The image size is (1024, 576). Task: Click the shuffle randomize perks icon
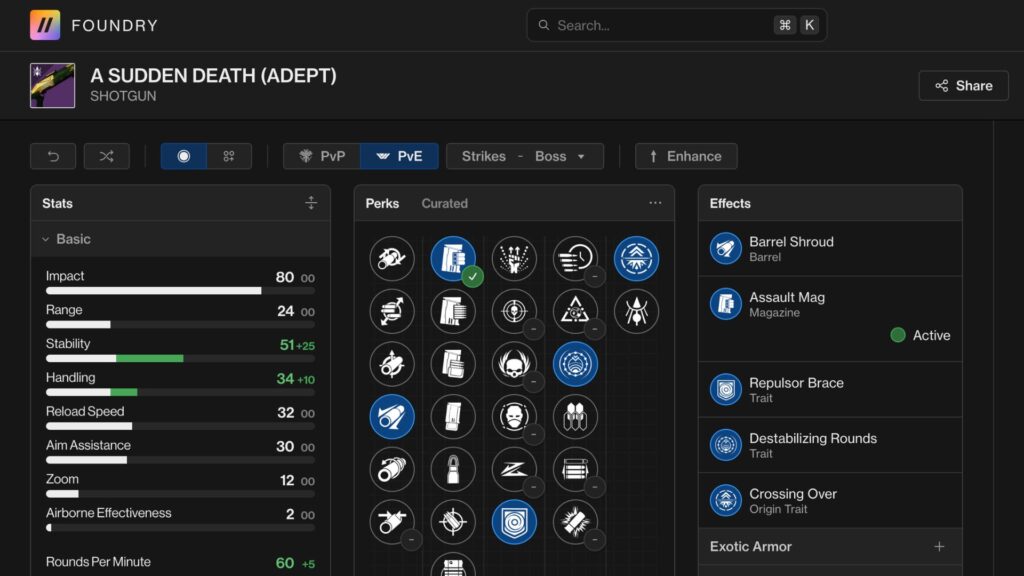(x=106, y=156)
